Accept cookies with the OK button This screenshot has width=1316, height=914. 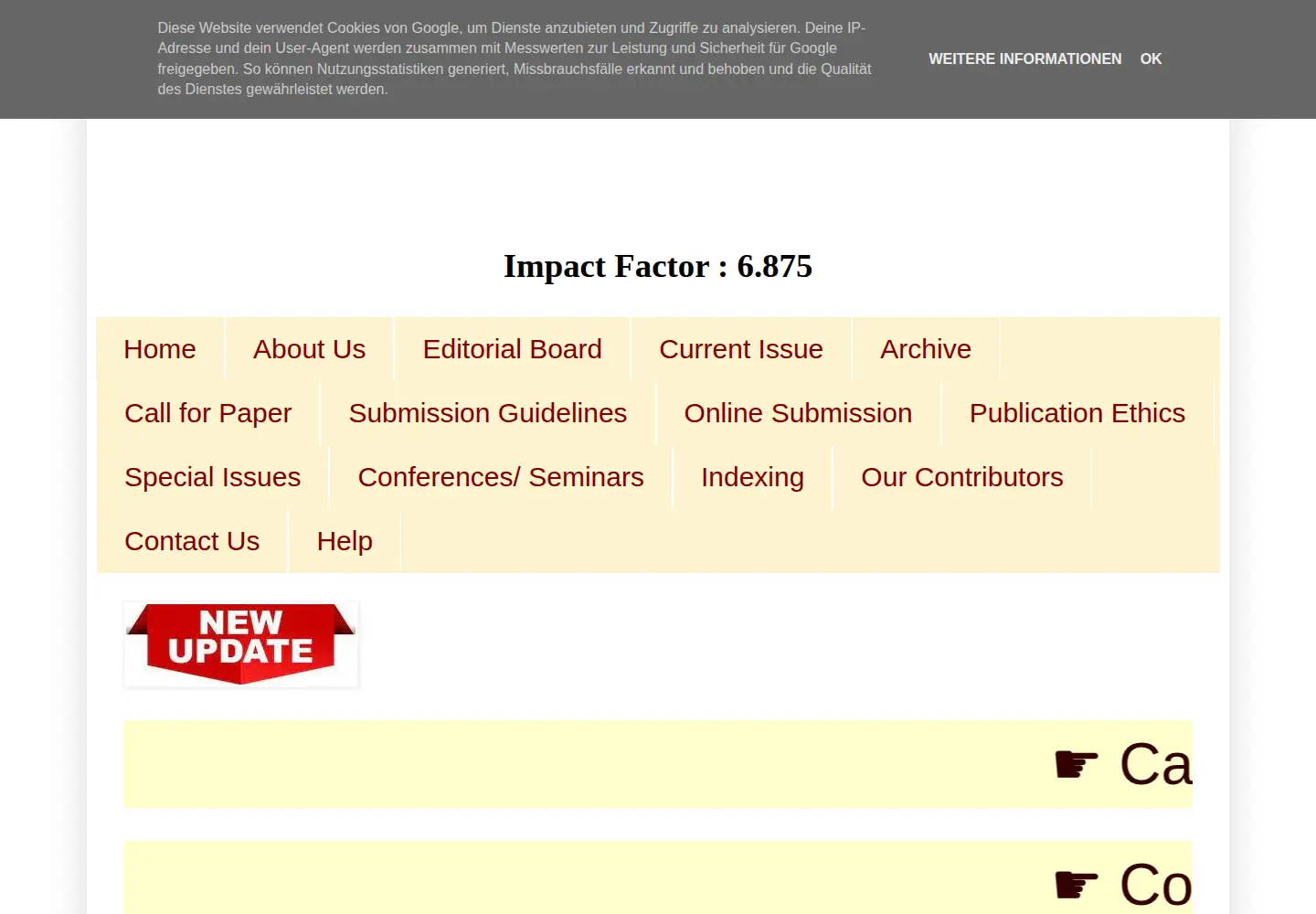pyautogui.click(x=1151, y=58)
